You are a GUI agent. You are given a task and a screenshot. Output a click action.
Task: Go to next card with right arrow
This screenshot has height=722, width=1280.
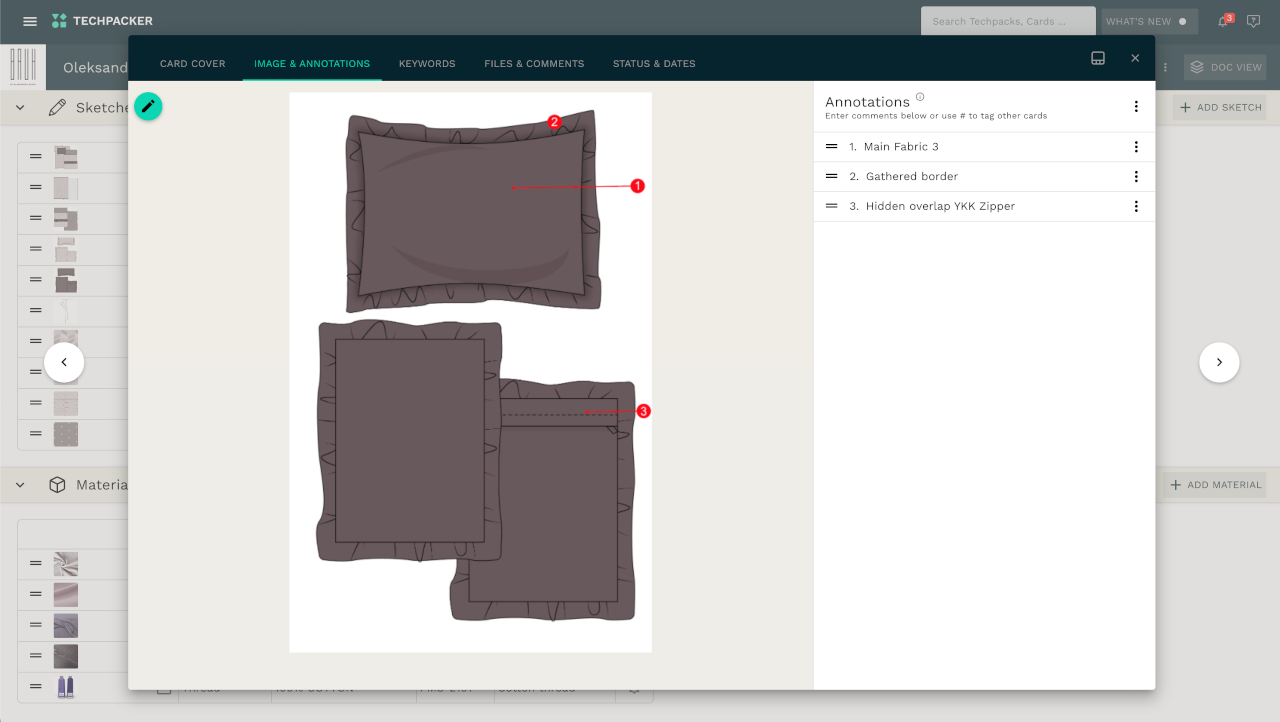pyautogui.click(x=1219, y=362)
